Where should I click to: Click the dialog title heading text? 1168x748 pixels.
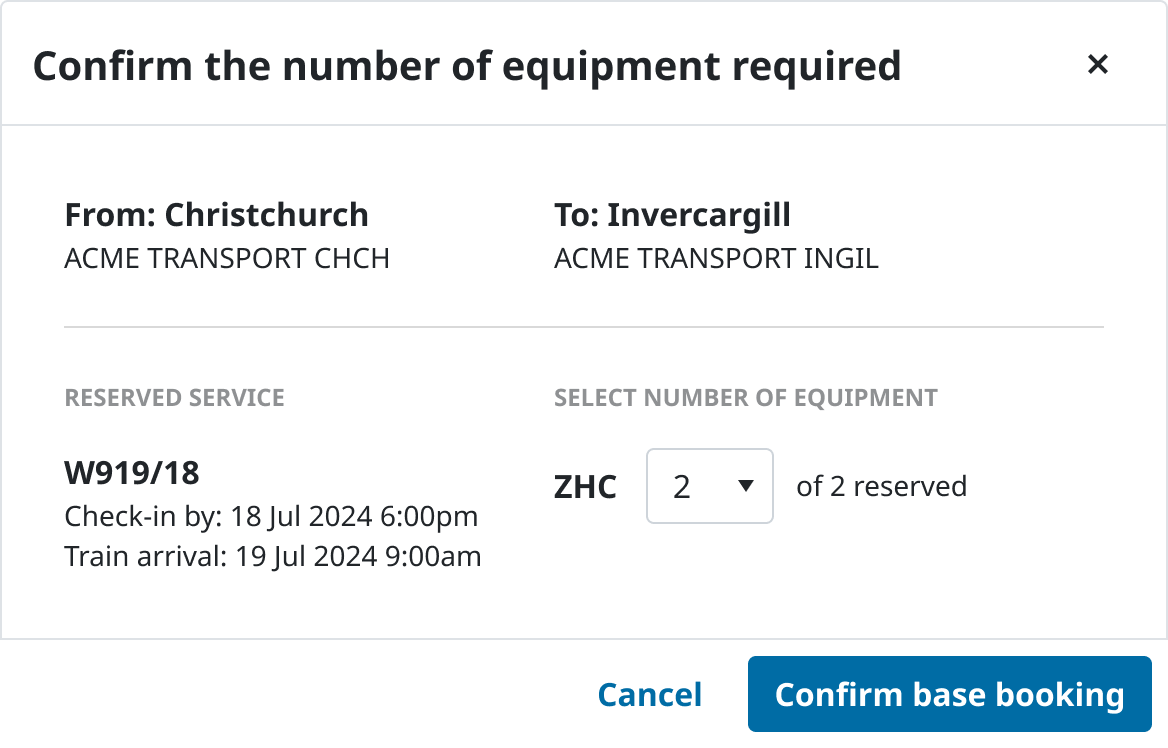467,66
